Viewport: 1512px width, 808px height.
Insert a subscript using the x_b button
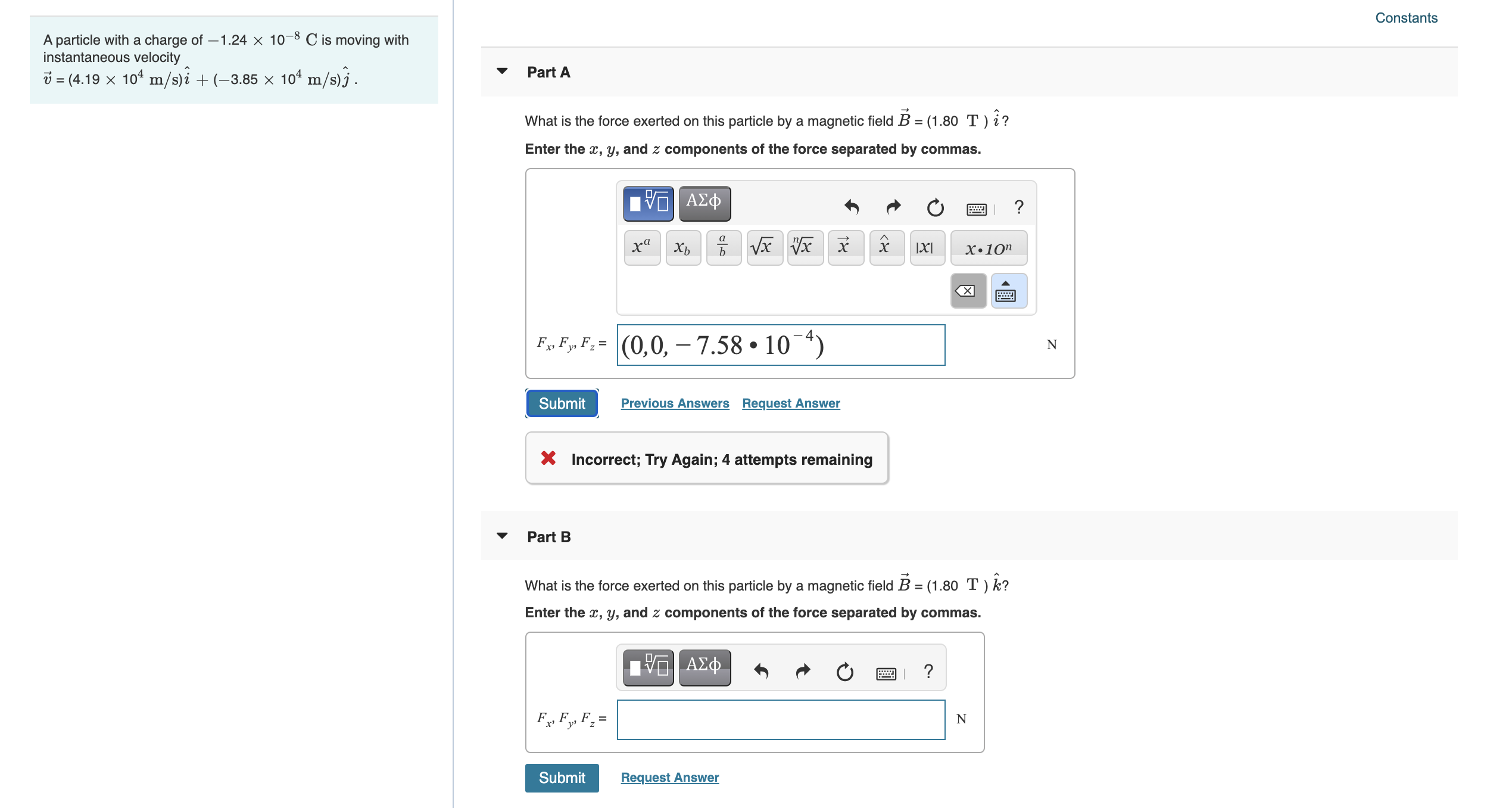point(683,248)
